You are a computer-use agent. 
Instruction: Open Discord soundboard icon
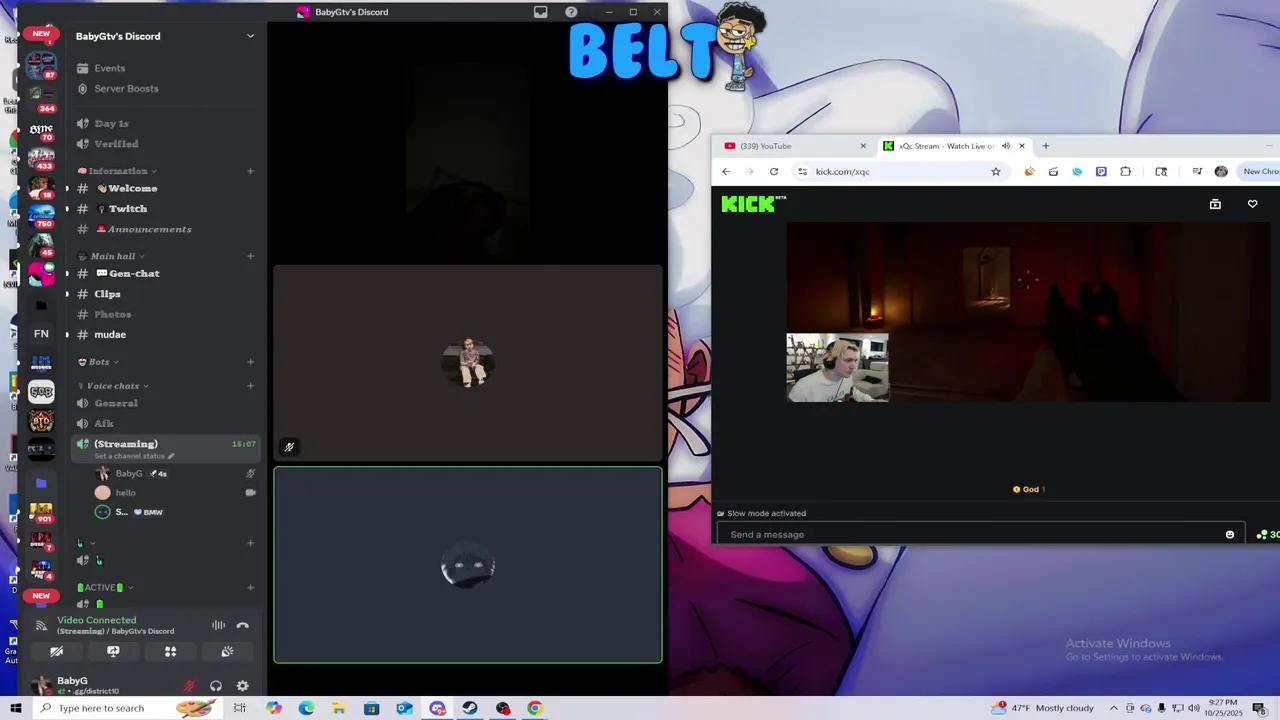click(x=227, y=651)
